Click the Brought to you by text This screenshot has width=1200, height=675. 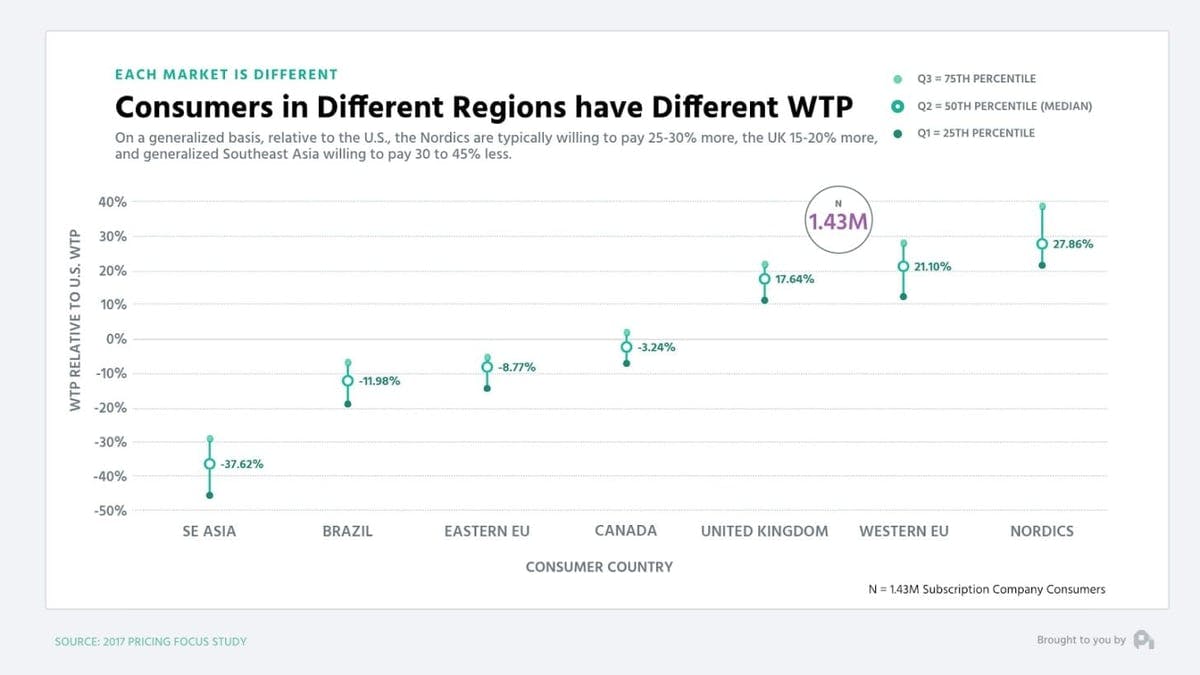tap(1081, 640)
